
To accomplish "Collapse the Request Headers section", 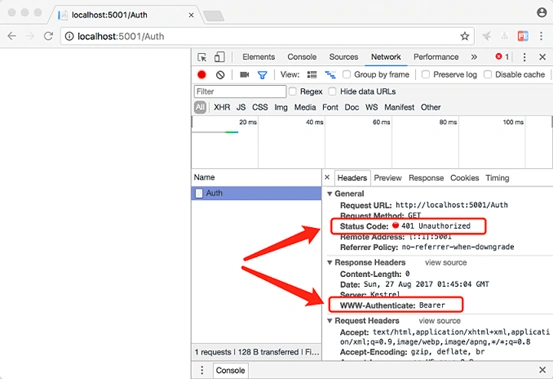I will [330, 320].
